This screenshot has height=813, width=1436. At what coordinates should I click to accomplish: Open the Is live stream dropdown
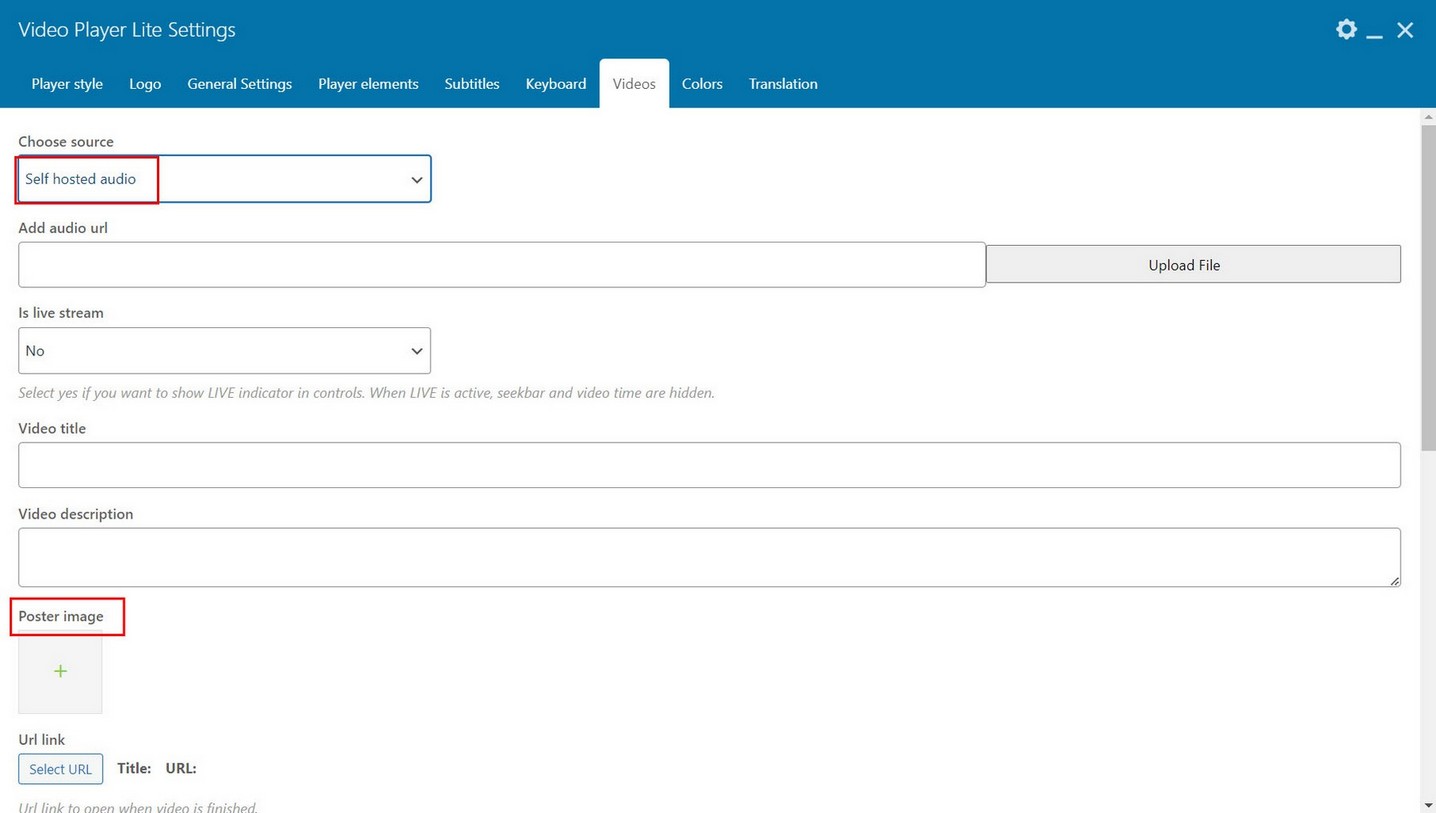[224, 351]
